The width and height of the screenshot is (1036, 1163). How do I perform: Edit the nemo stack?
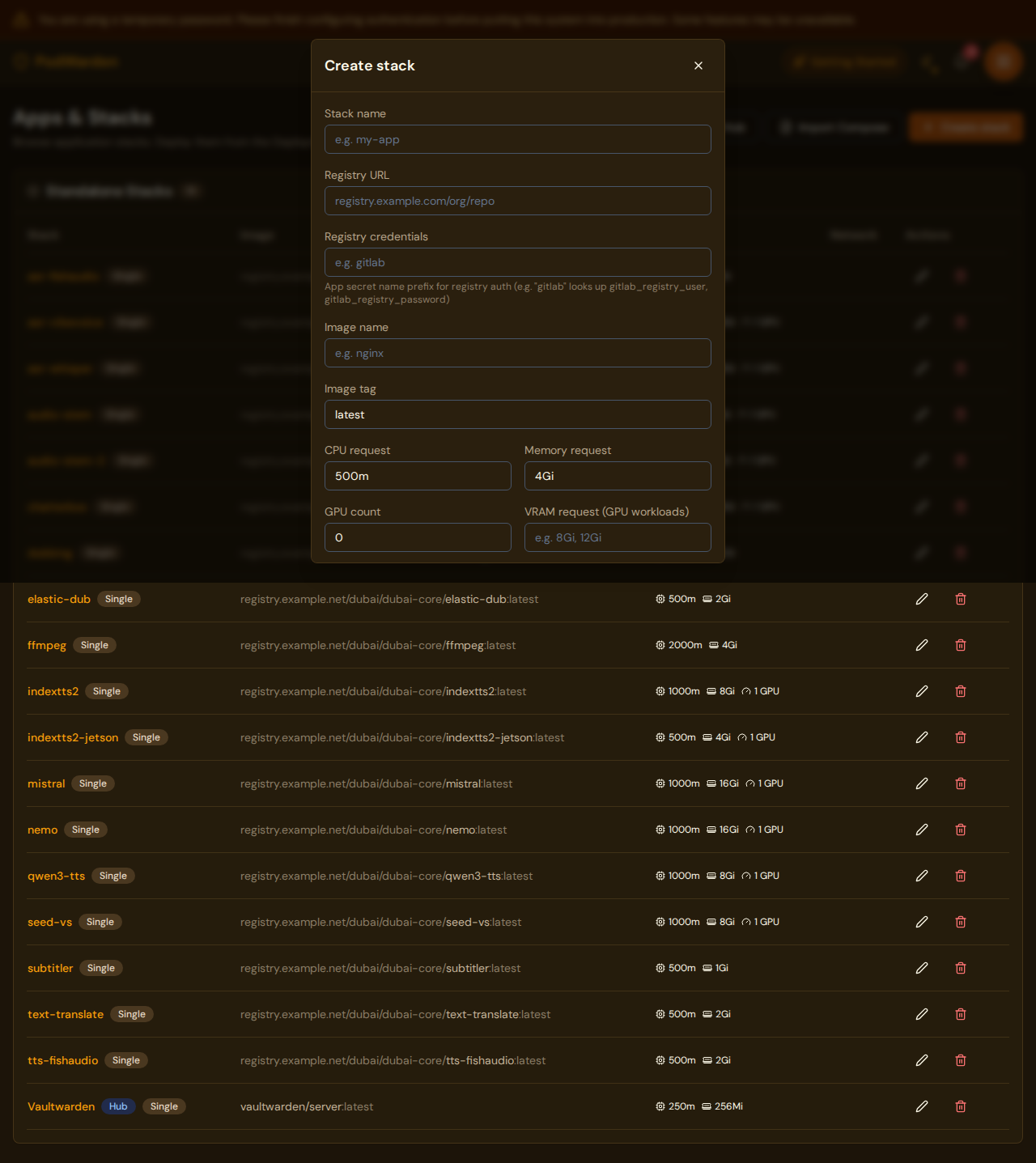[922, 830]
